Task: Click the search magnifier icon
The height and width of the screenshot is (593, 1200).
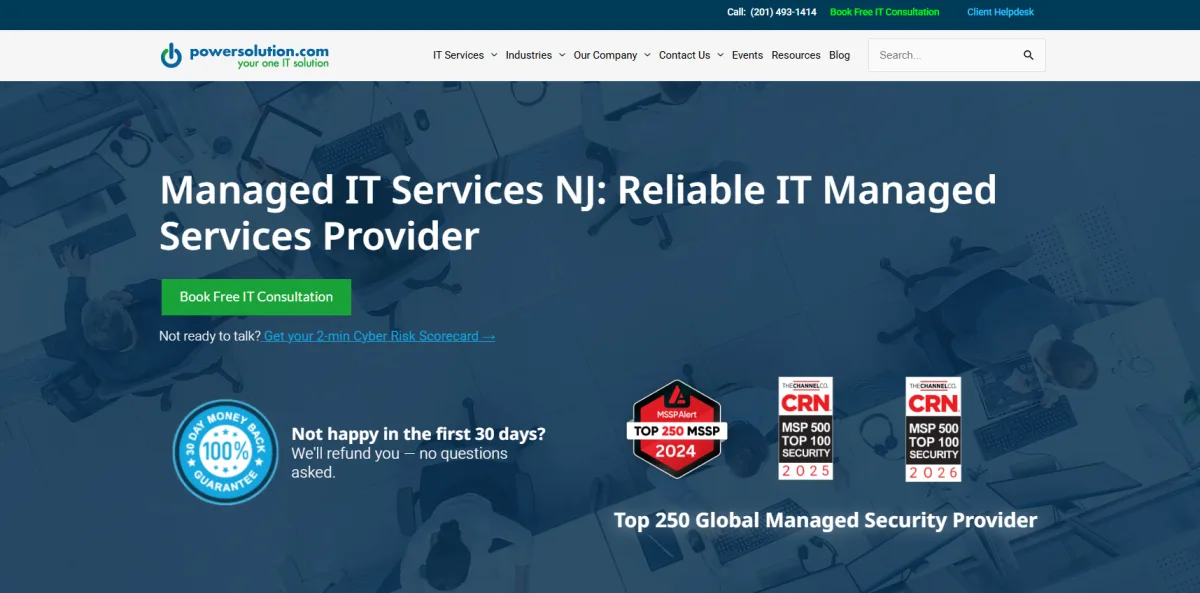Action: click(x=1028, y=55)
